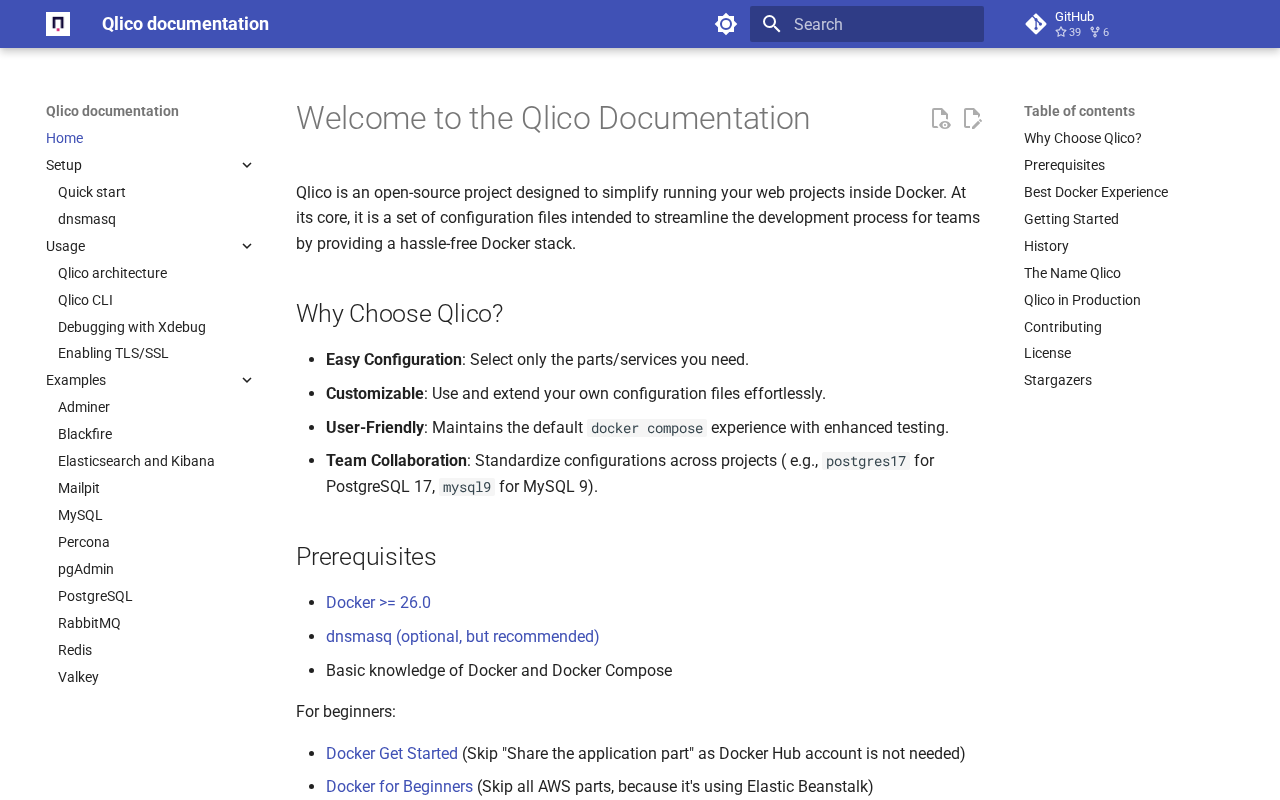The height and width of the screenshot is (800, 1280).
Task: Click the GitHub stars count 39
Action: [x=1068, y=32]
